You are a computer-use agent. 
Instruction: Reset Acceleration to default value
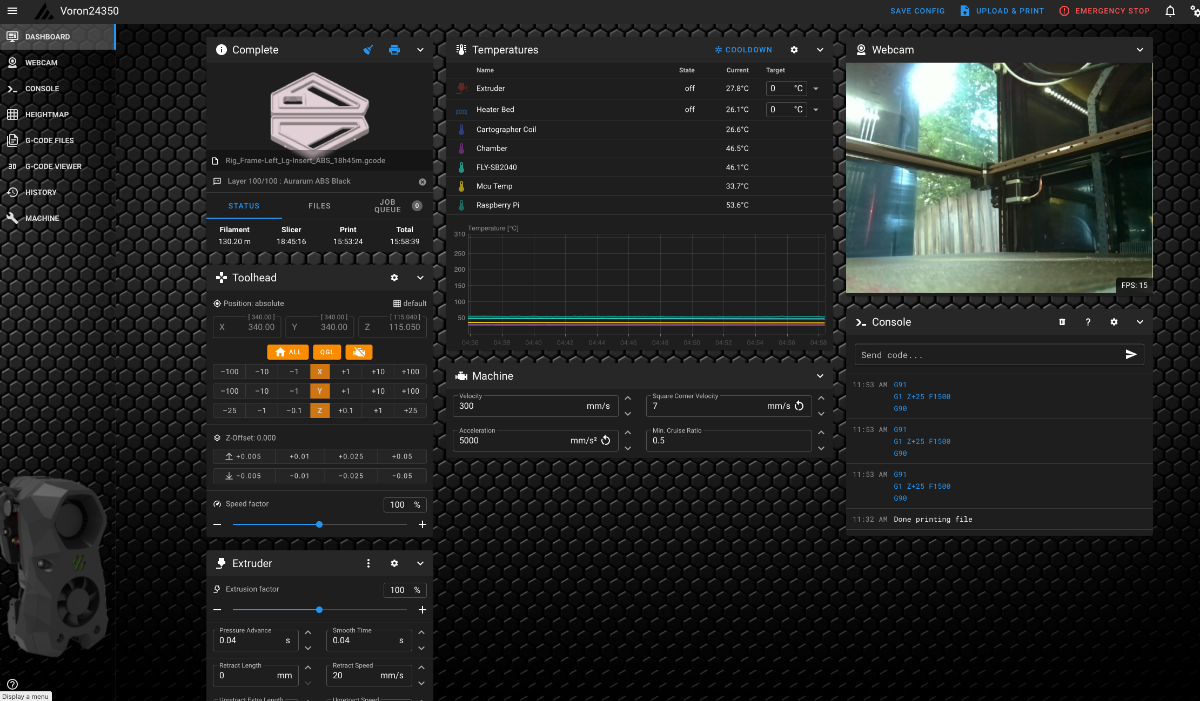point(606,440)
